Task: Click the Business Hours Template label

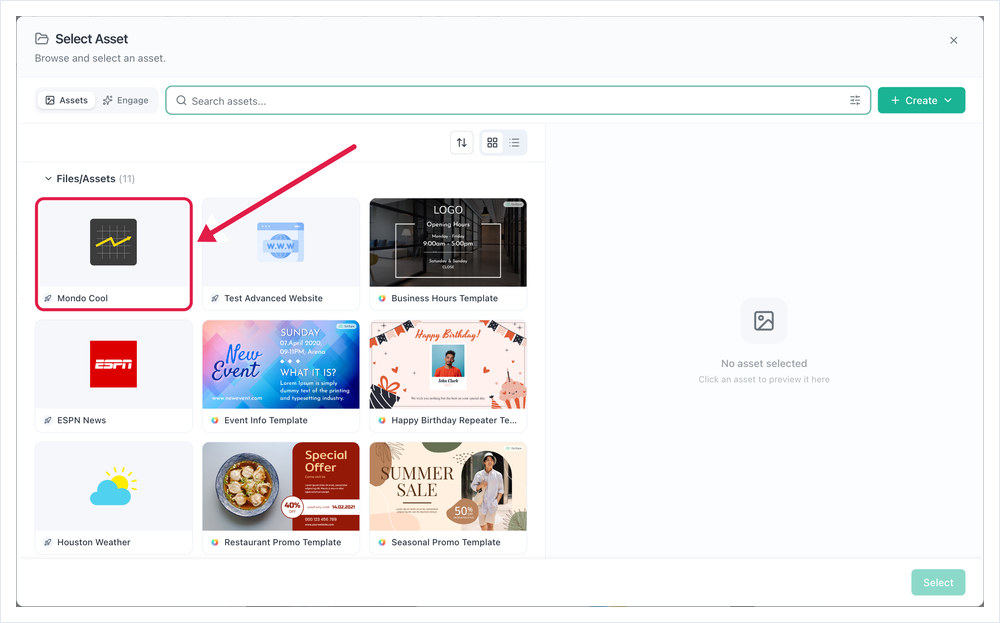Action: click(x=445, y=298)
